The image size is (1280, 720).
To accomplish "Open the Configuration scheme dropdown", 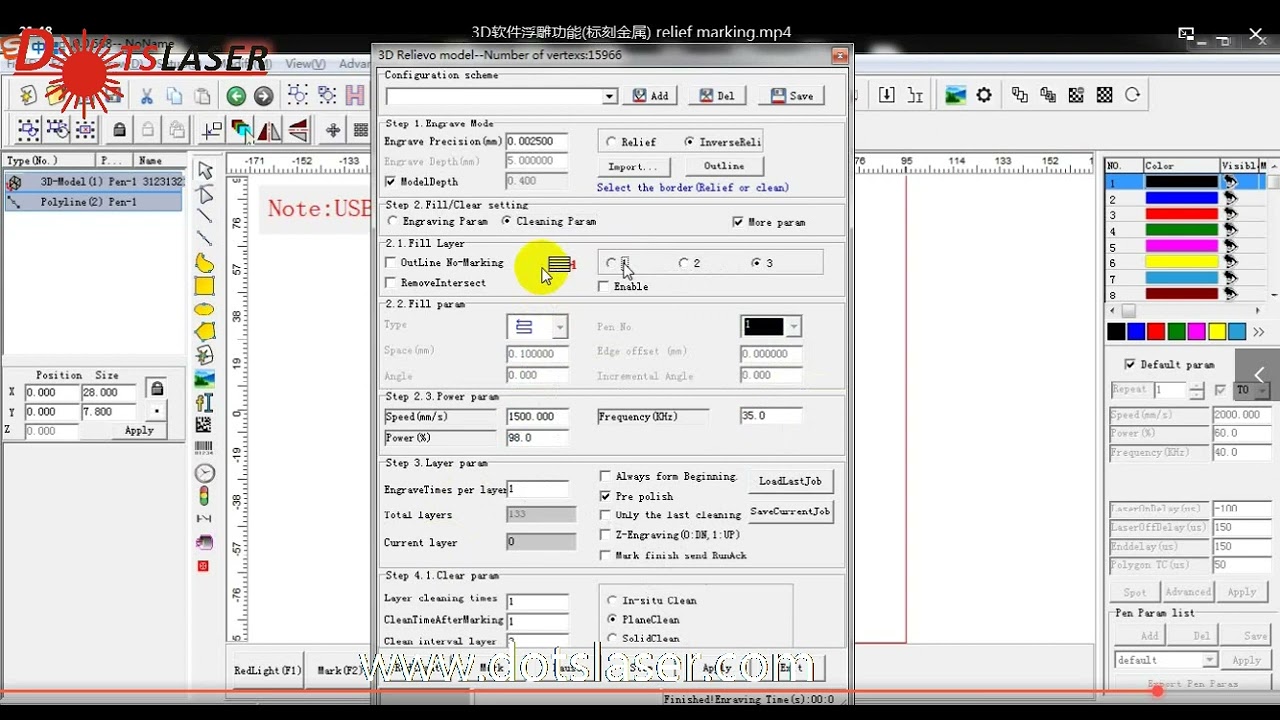I will [x=609, y=96].
